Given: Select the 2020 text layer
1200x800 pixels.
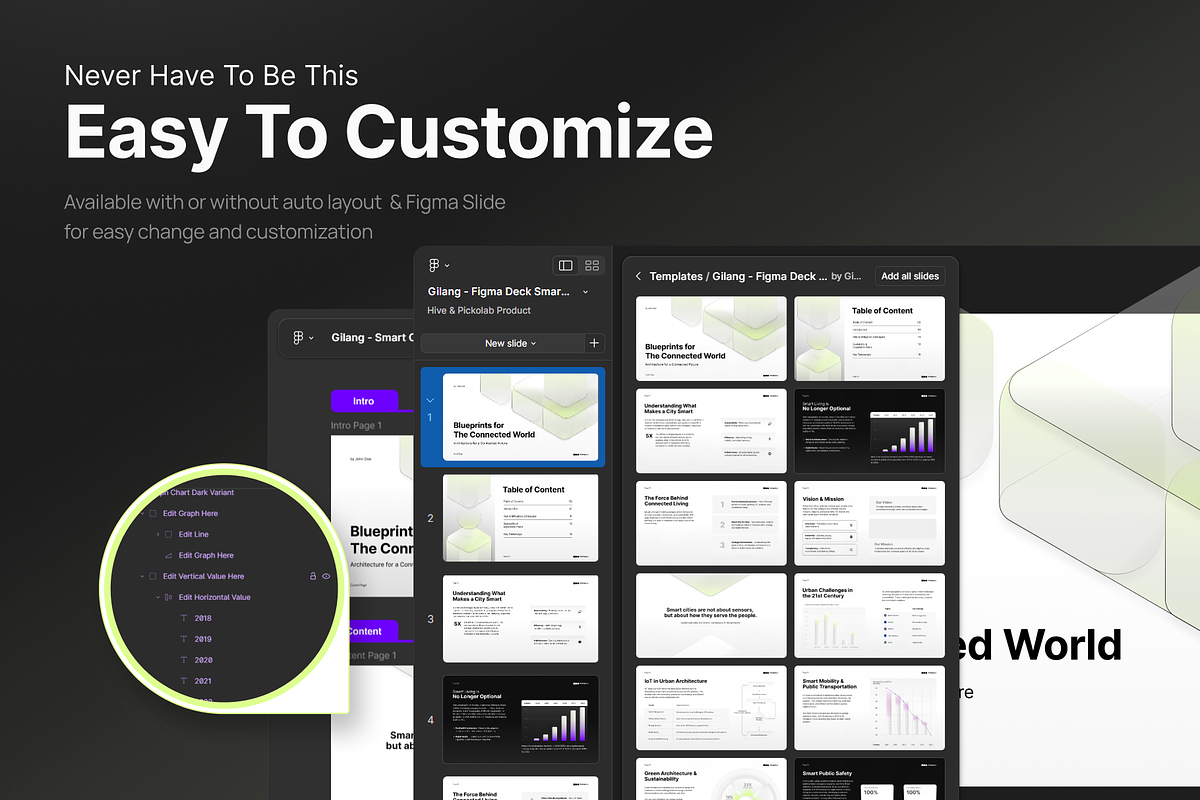Looking at the screenshot, I should point(203,660).
